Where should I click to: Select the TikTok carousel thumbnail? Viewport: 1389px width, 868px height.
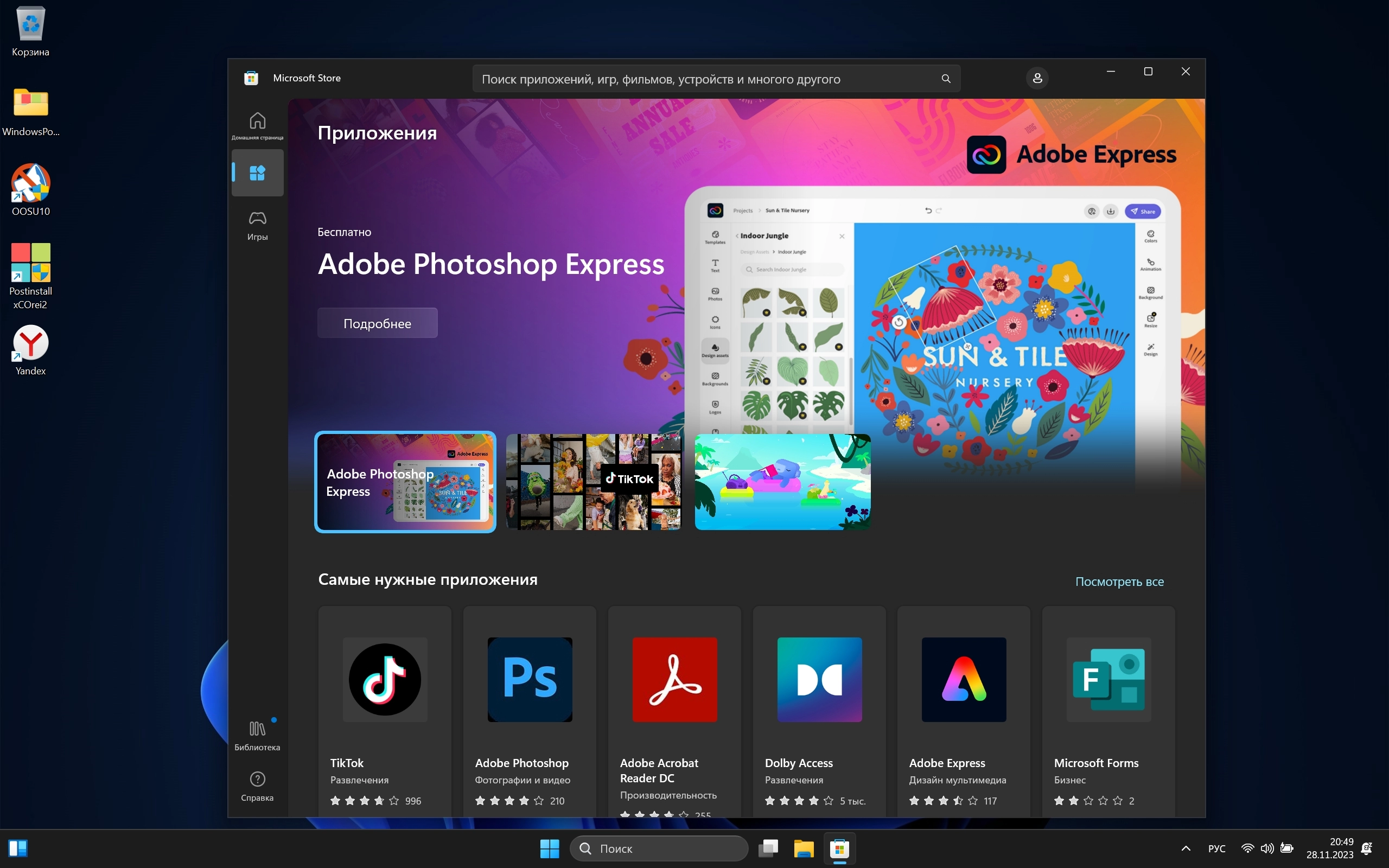tap(594, 482)
